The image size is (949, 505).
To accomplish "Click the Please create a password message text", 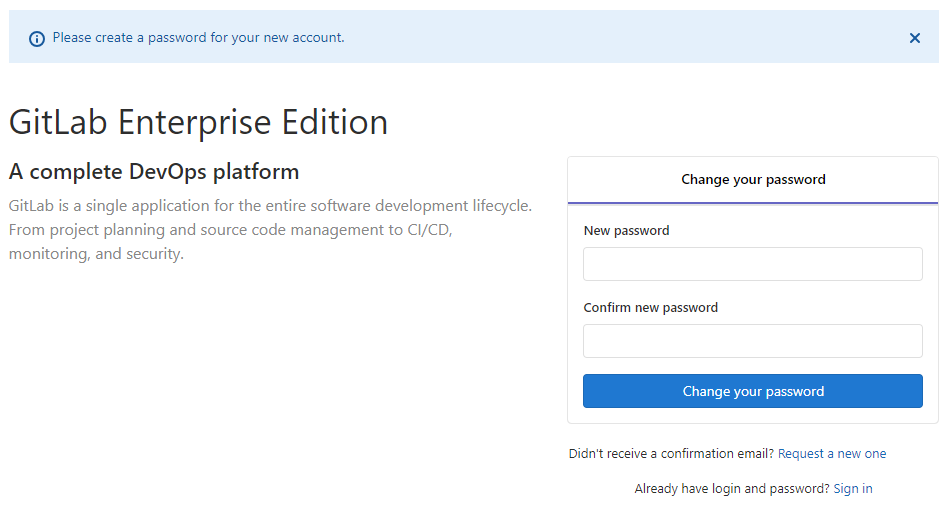I will [198, 38].
